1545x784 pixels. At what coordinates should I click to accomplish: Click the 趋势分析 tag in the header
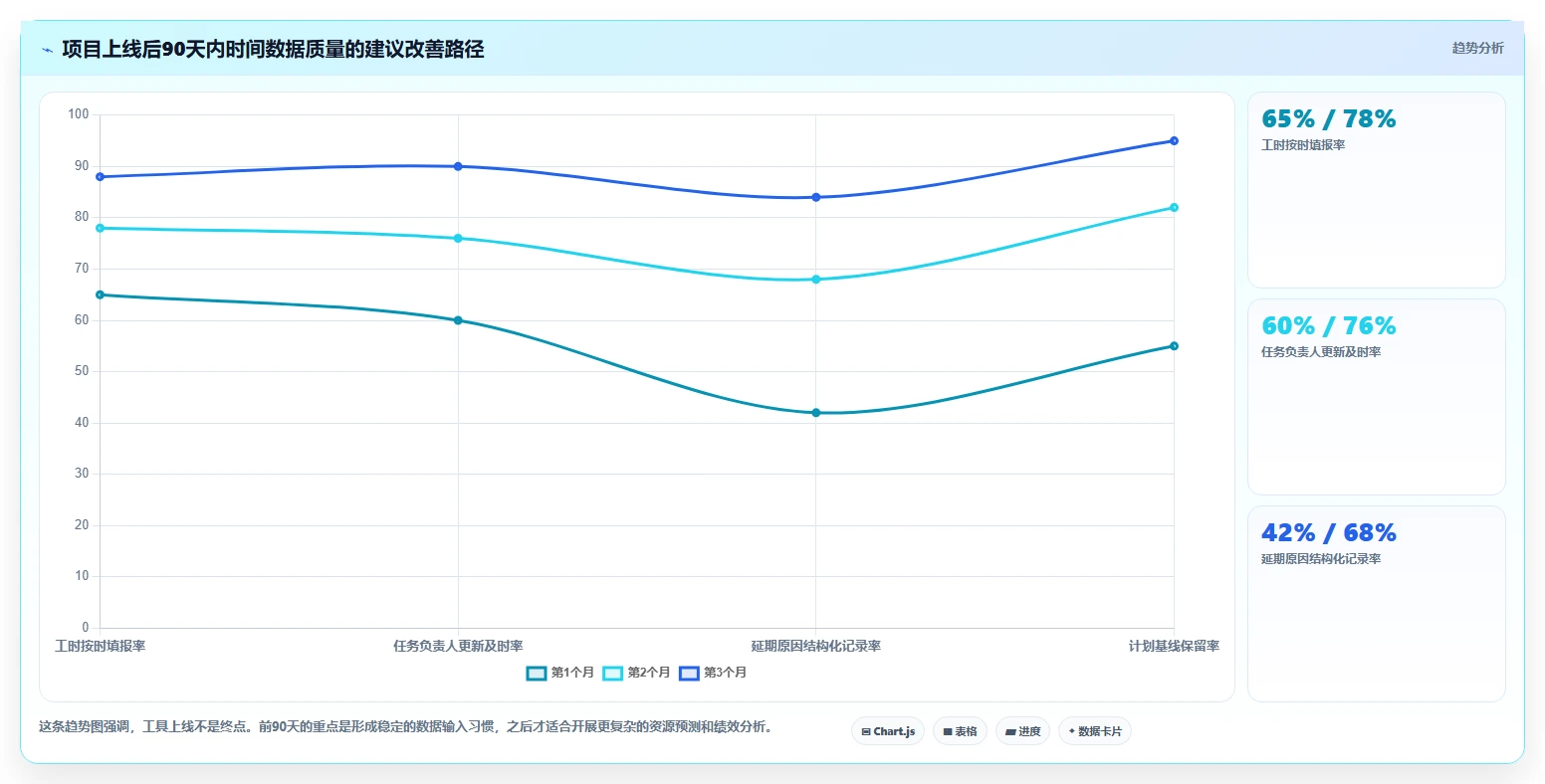[x=1478, y=48]
